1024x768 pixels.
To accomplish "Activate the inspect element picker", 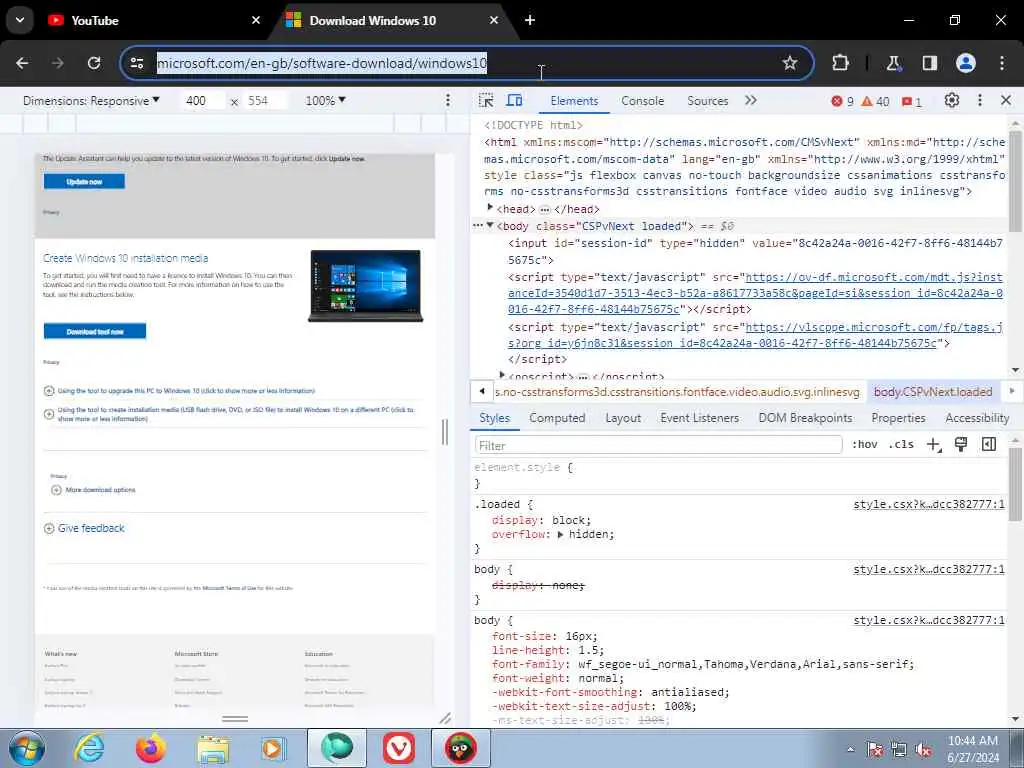I will pyautogui.click(x=486, y=101).
